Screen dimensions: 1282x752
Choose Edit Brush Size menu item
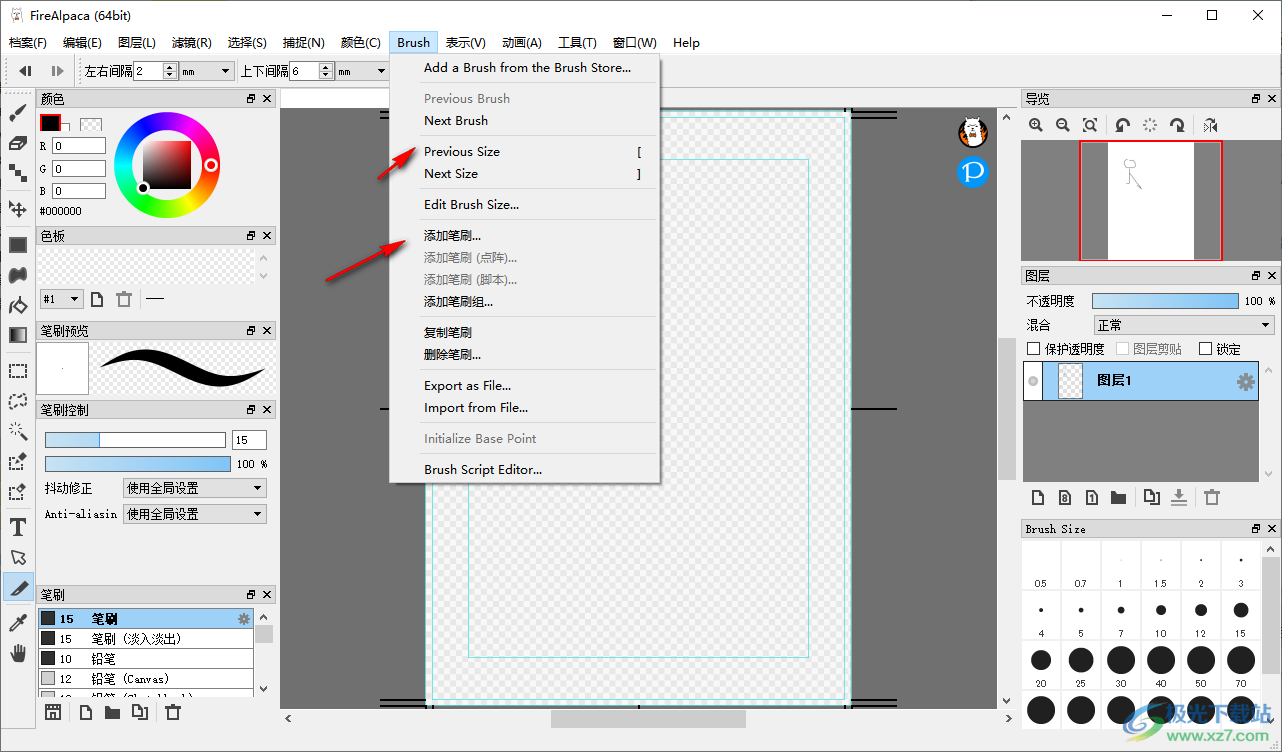click(471, 205)
